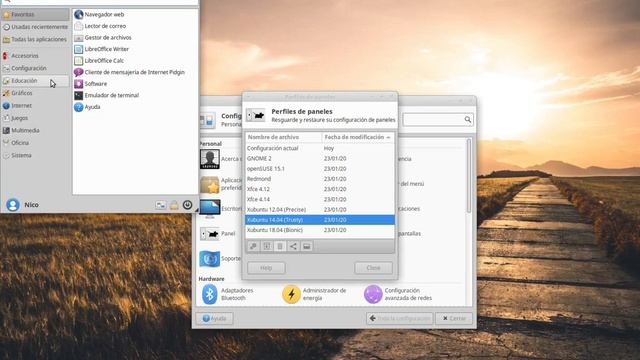
Task: Select the Xubuntu 14.04 (Trusty) profile
Action: (320, 220)
